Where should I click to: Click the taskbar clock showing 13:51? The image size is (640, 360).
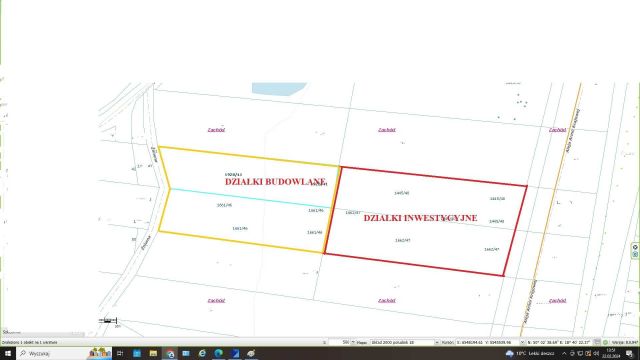[x=611, y=353]
